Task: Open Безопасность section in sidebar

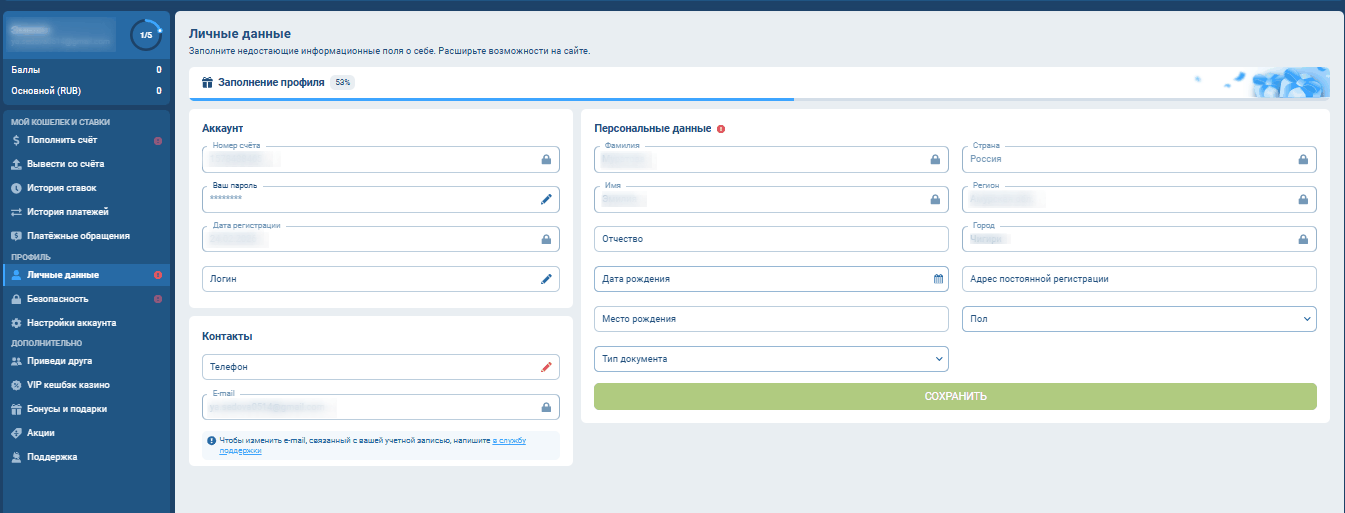Action: coord(58,299)
